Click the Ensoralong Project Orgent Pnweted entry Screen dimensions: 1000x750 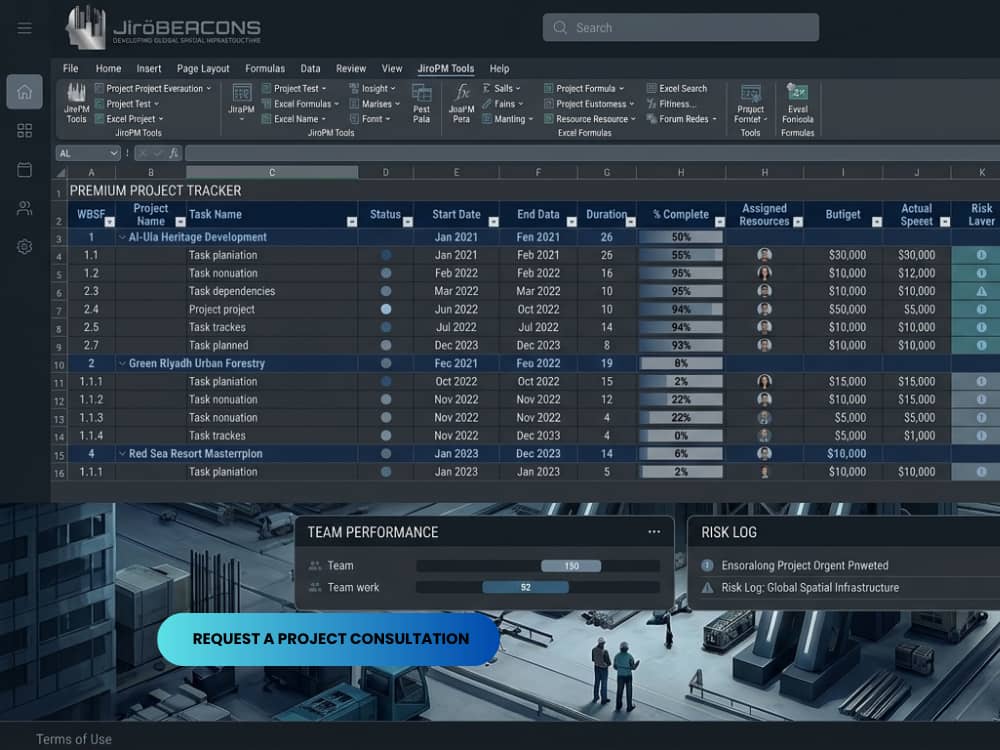pos(804,566)
